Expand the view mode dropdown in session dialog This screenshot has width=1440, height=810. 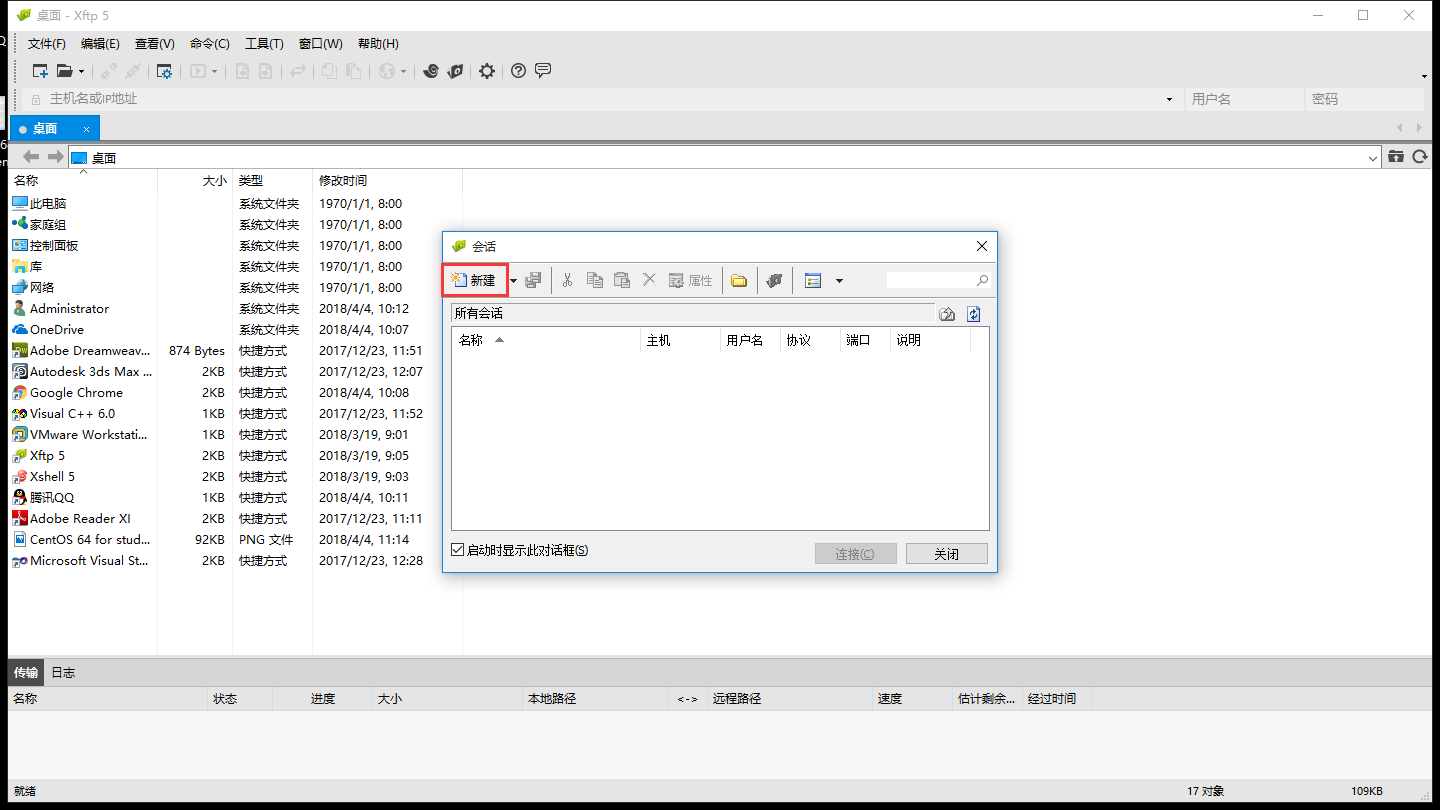pyautogui.click(x=839, y=281)
